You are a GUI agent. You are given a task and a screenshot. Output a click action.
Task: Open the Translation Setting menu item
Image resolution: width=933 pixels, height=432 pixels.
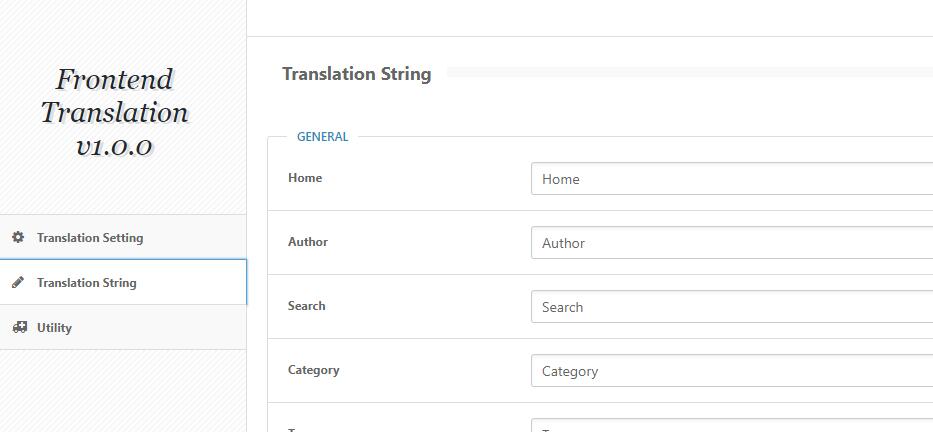90,238
